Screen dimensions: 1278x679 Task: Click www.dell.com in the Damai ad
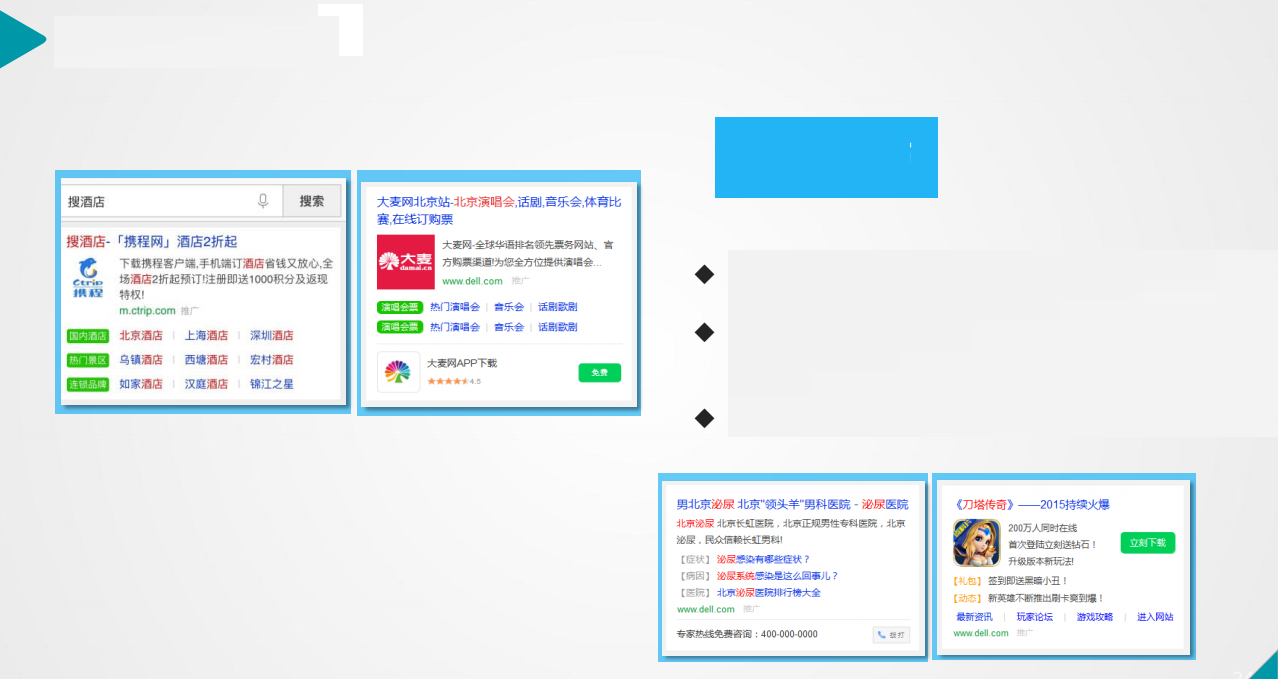click(472, 281)
